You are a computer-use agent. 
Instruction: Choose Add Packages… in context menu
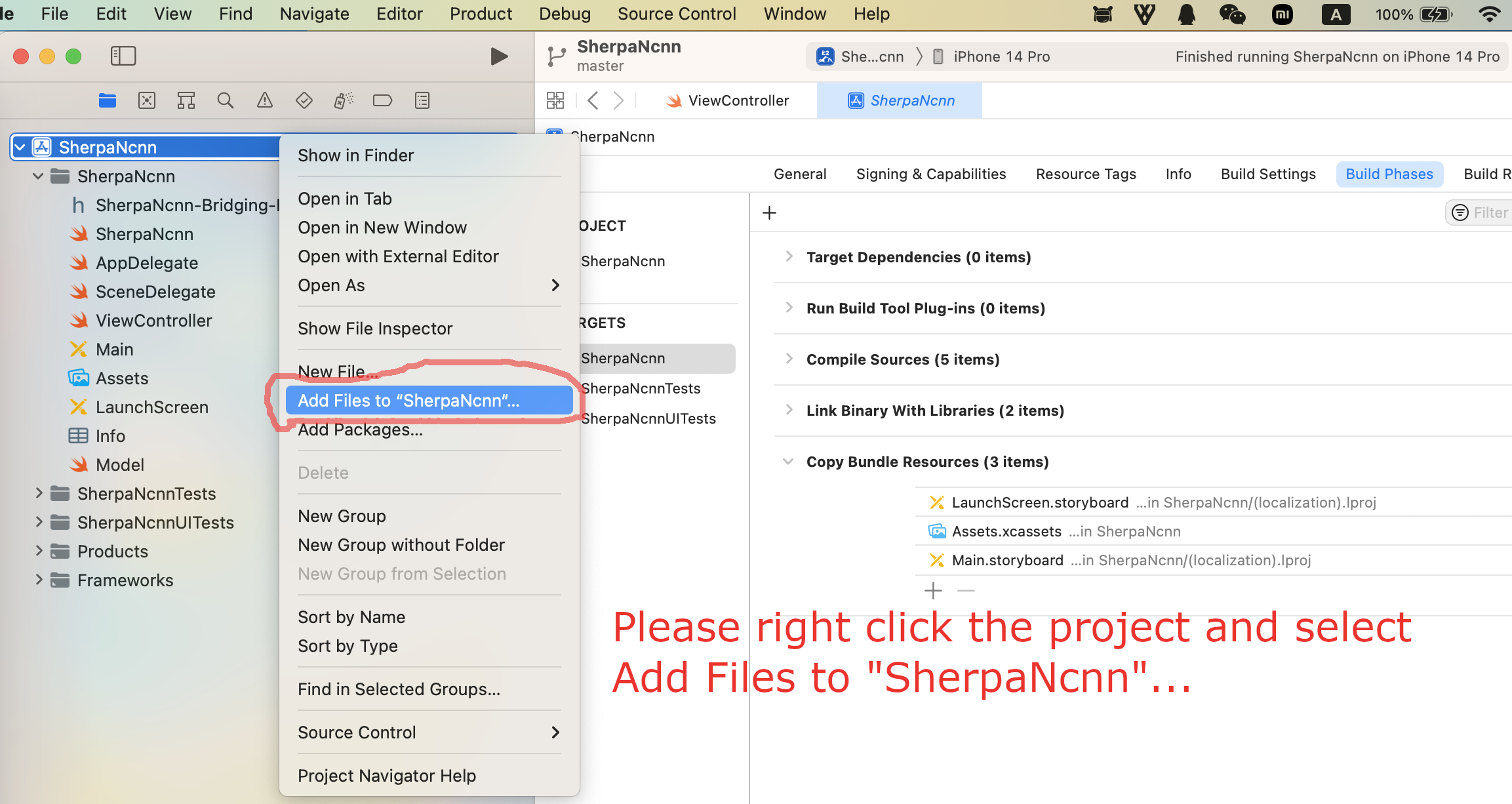click(429, 430)
